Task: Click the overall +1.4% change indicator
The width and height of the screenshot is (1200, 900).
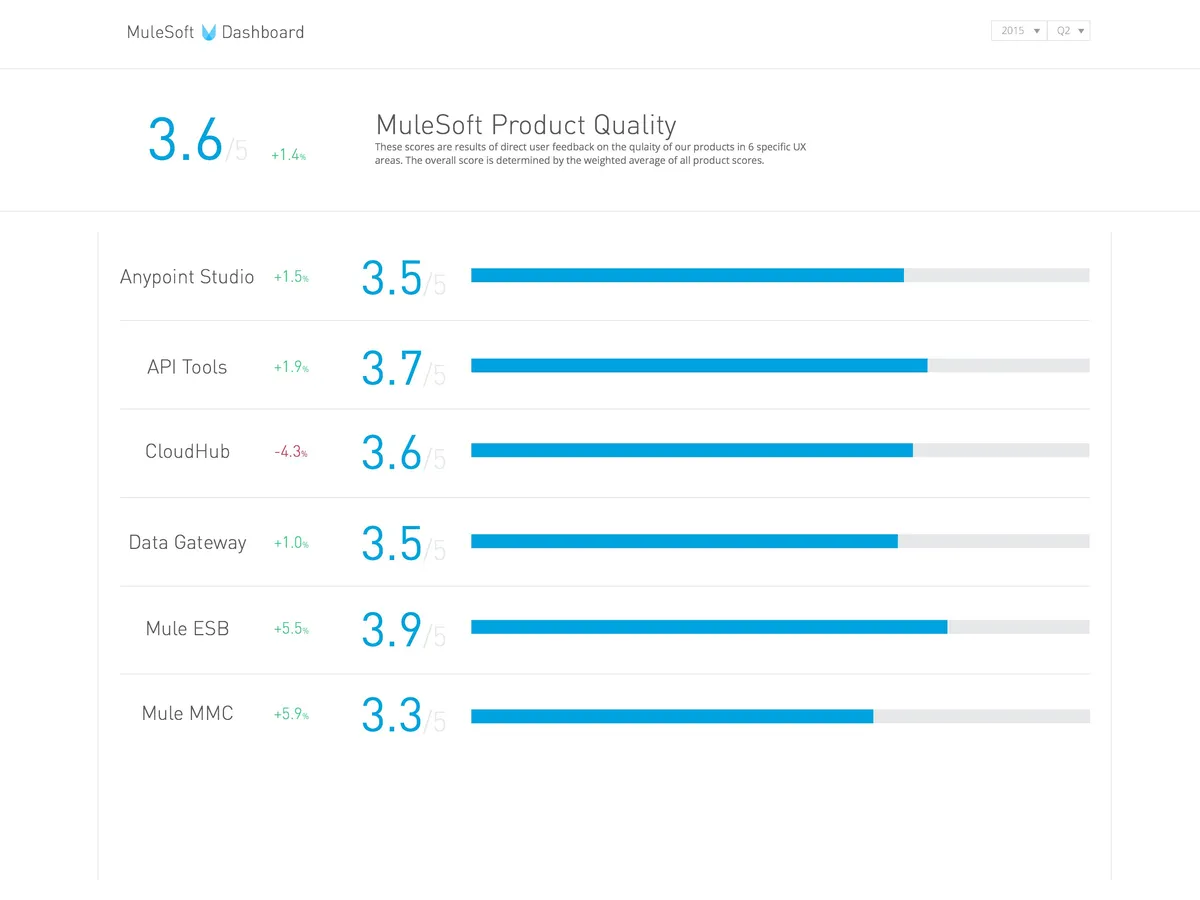Action: coord(288,155)
